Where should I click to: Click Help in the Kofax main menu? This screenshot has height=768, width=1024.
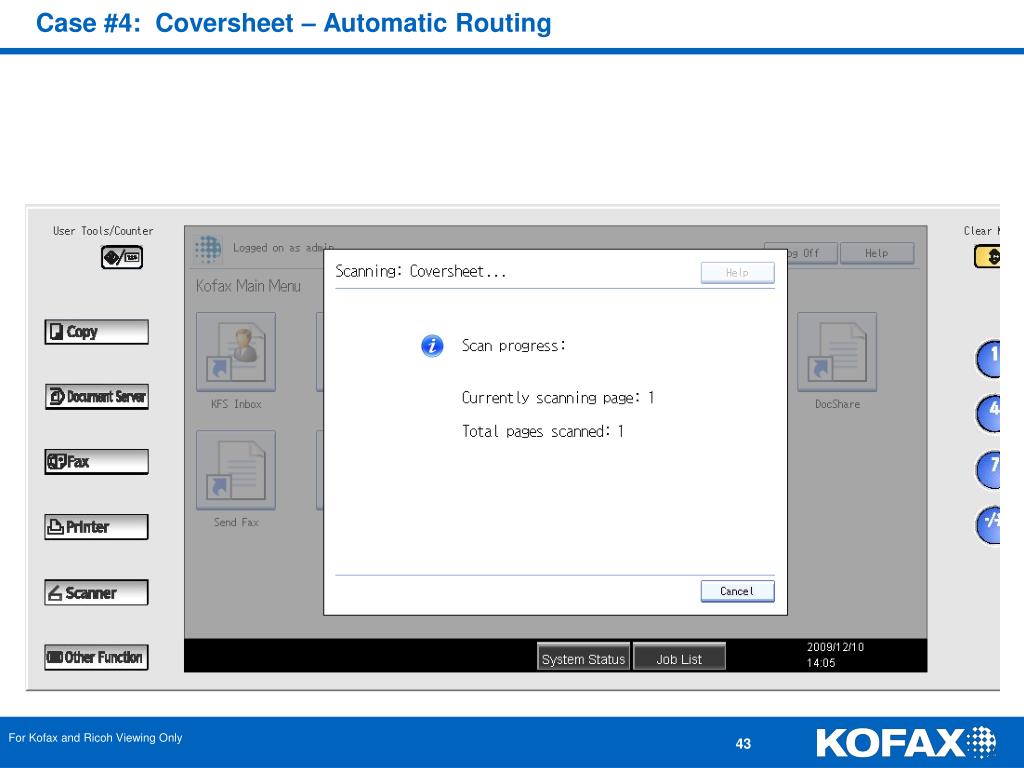pos(877,253)
